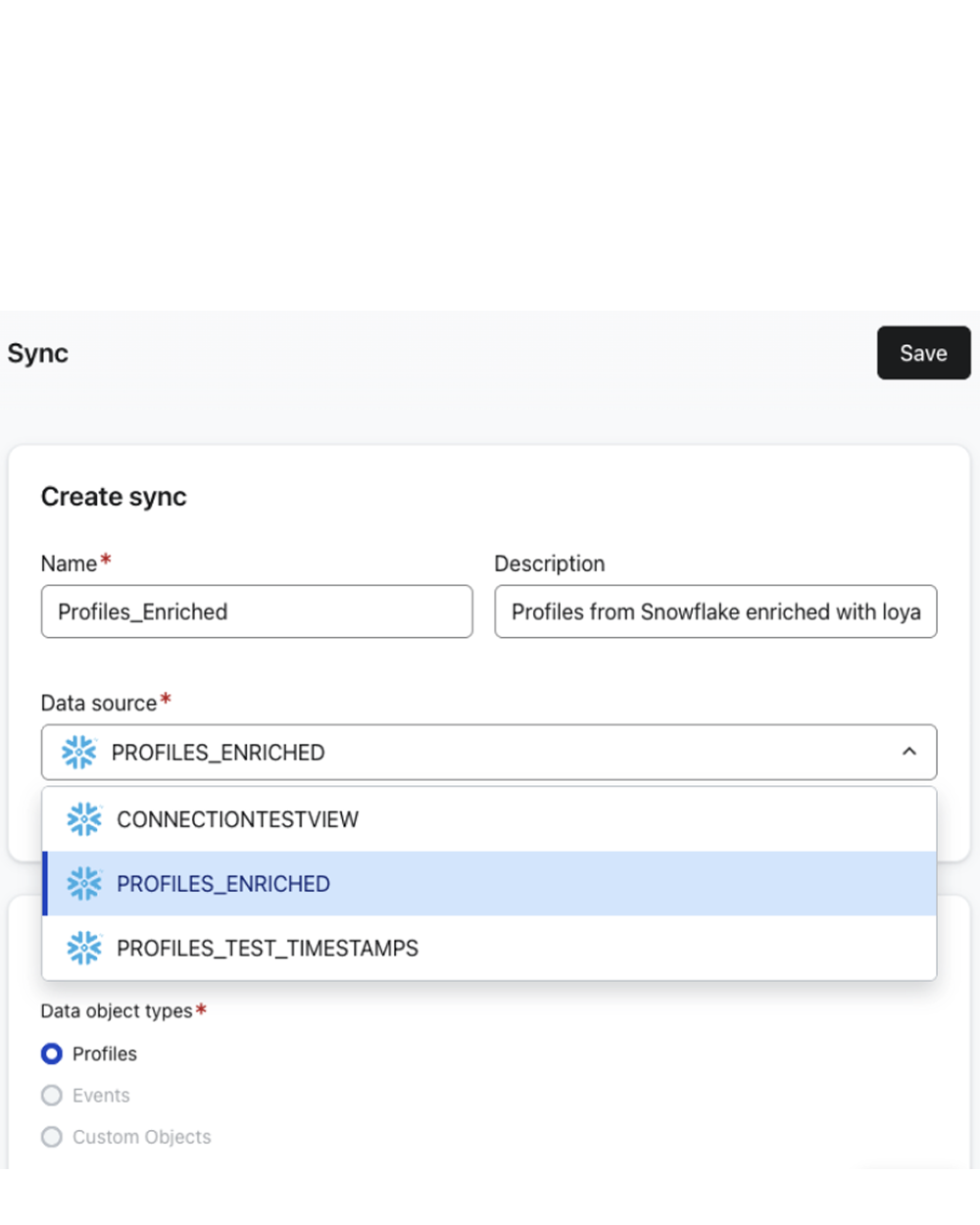This screenshot has height=1225, width=980.
Task: Choose the highlighted PROFILES_ENRICHED list option
Action: (x=223, y=884)
